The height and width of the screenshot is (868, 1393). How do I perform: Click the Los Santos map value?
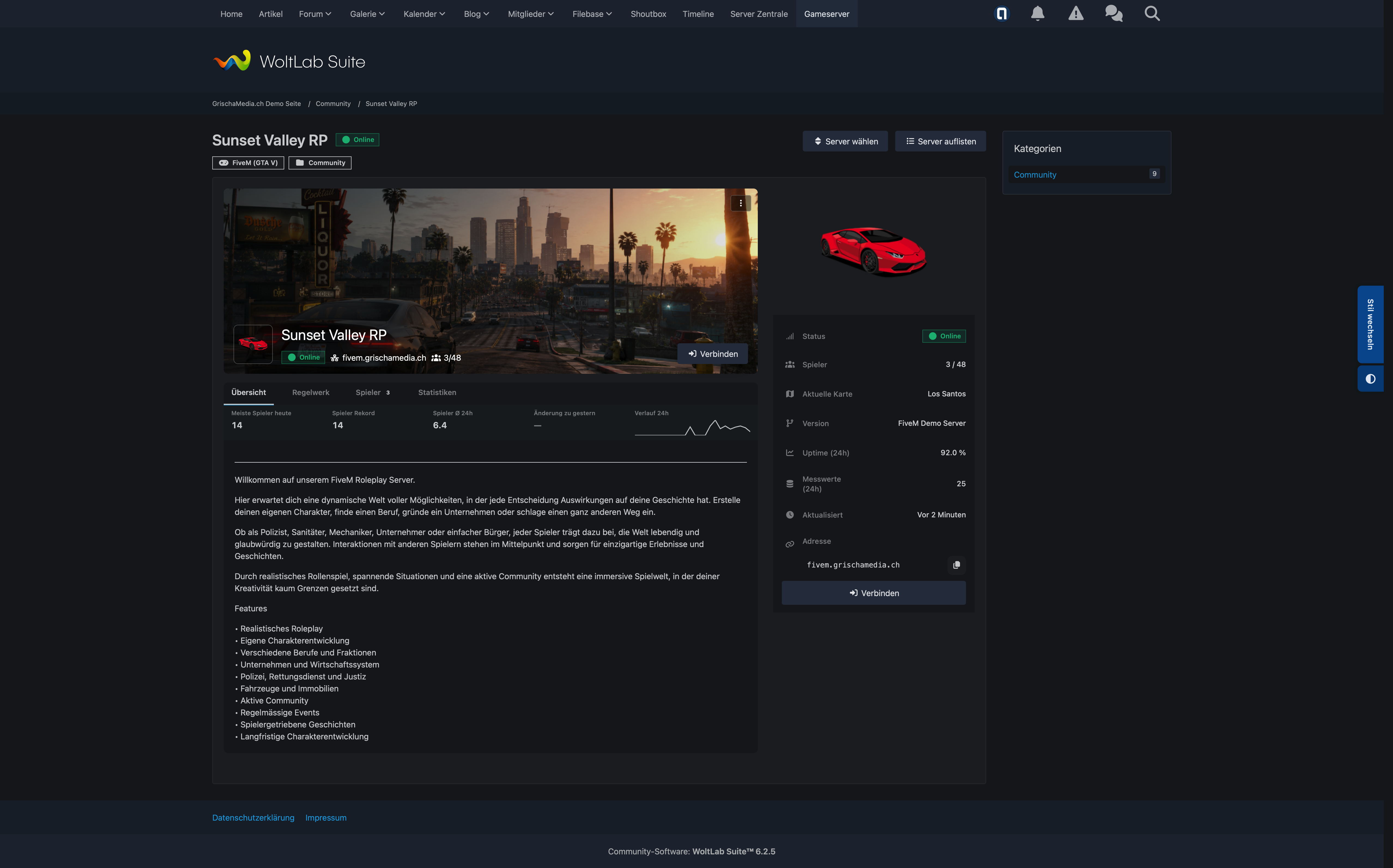(946, 394)
